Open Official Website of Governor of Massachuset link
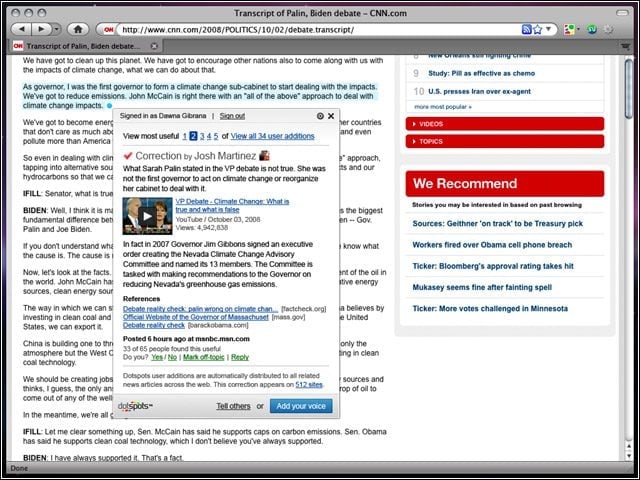Image resolution: width=640 pixels, height=480 pixels. tap(196, 317)
